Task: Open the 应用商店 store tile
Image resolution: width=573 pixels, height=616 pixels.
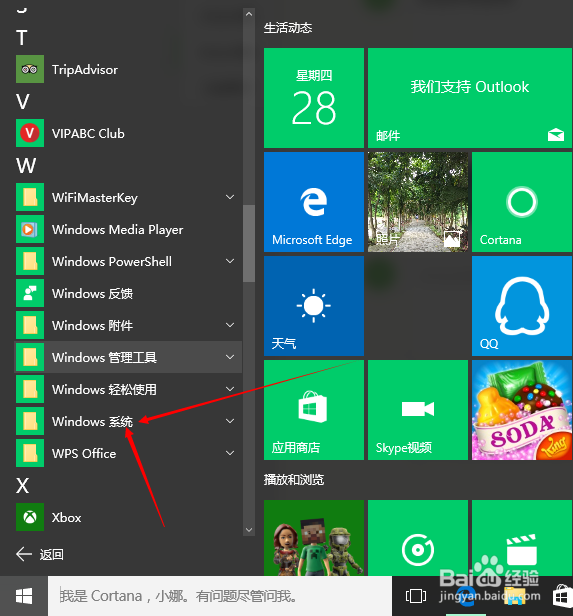Action: (x=314, y=410)
